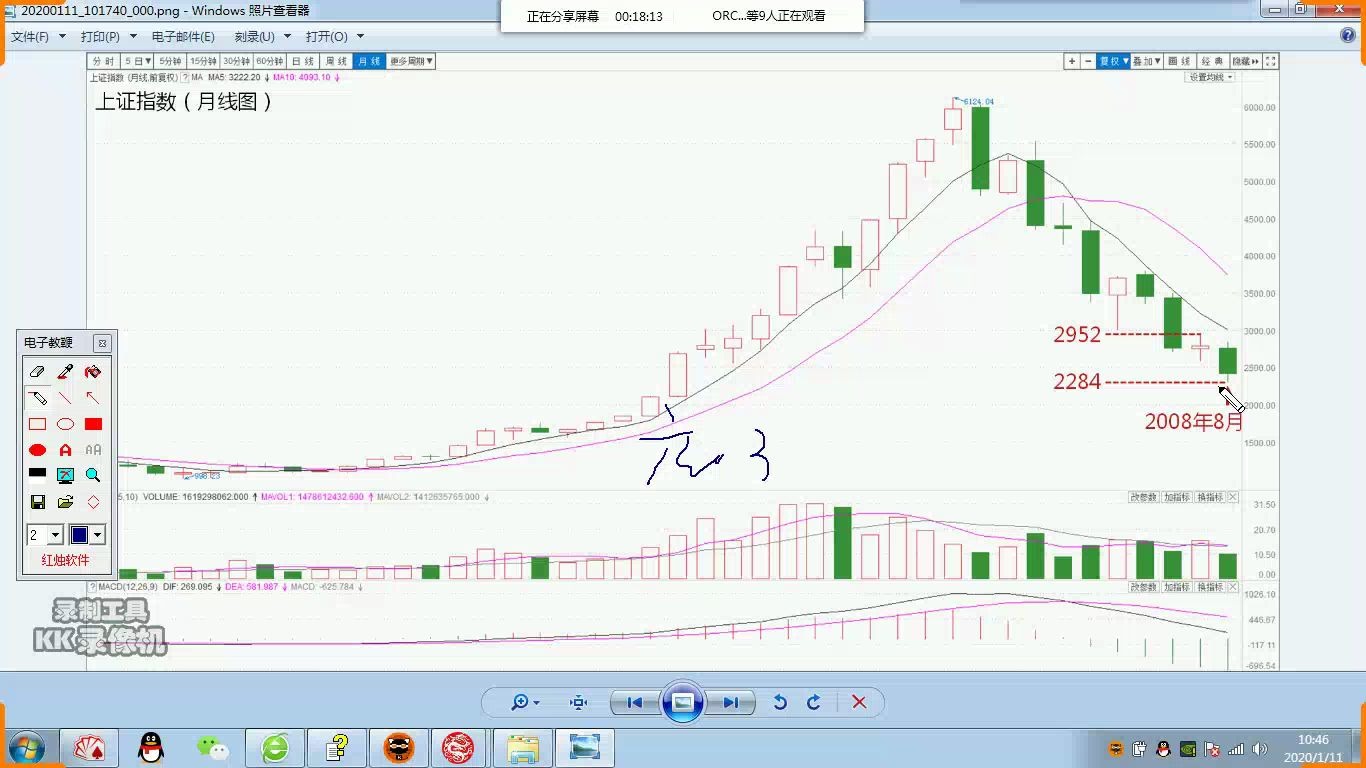This screenshot has width=1366, height=768.
Task: Click 改参数 on the VOLUME panel
Action: click(1143, 497)
